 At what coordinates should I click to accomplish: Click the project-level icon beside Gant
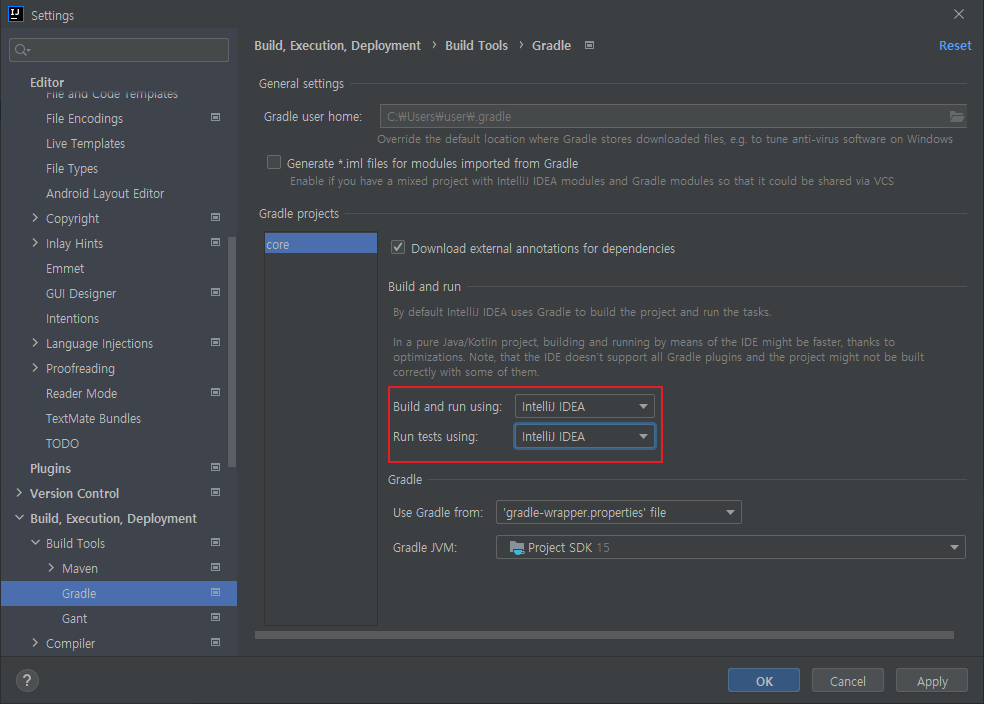215,617
